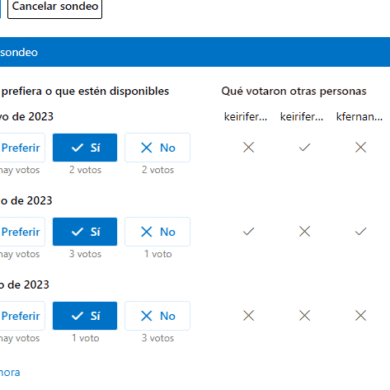Image resolution: width=390 pixels, height=390 pixels.
Task: Click X icon of first voter, first row
Action: (x=249, y=147)
